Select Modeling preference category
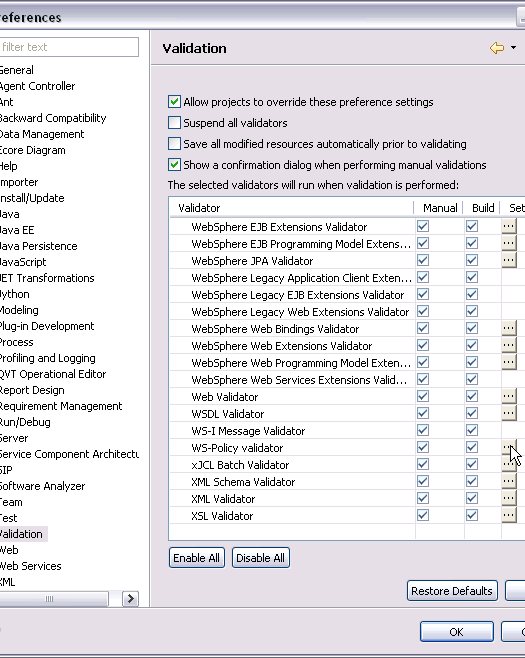 [19, 310]
